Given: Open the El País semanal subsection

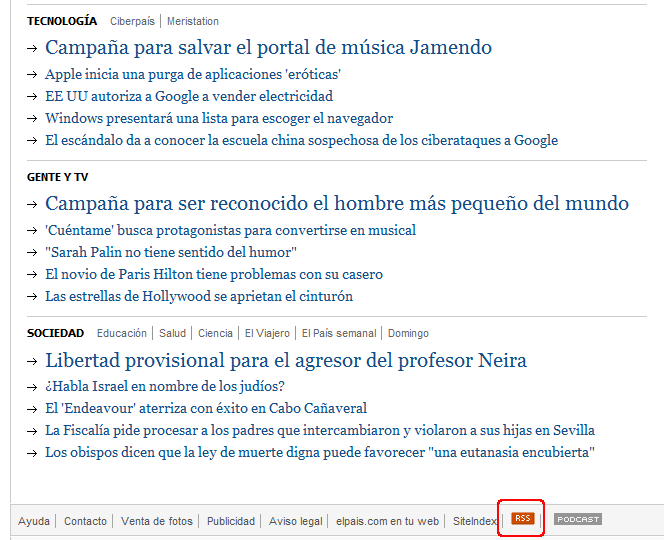Looking at the screenshot, I should [x=339, y=333].
